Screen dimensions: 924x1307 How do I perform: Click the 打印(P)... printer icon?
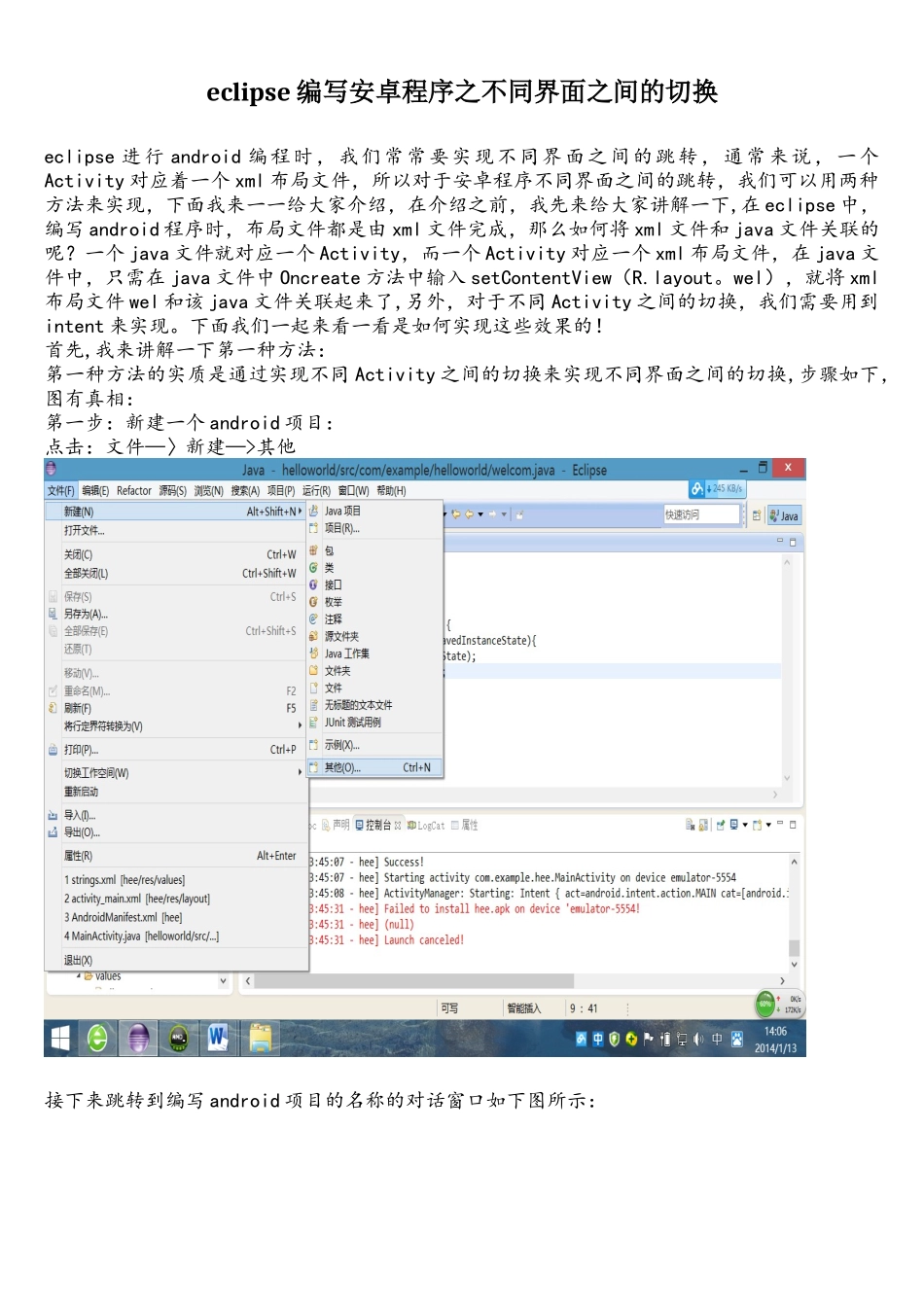pos(53,750)
